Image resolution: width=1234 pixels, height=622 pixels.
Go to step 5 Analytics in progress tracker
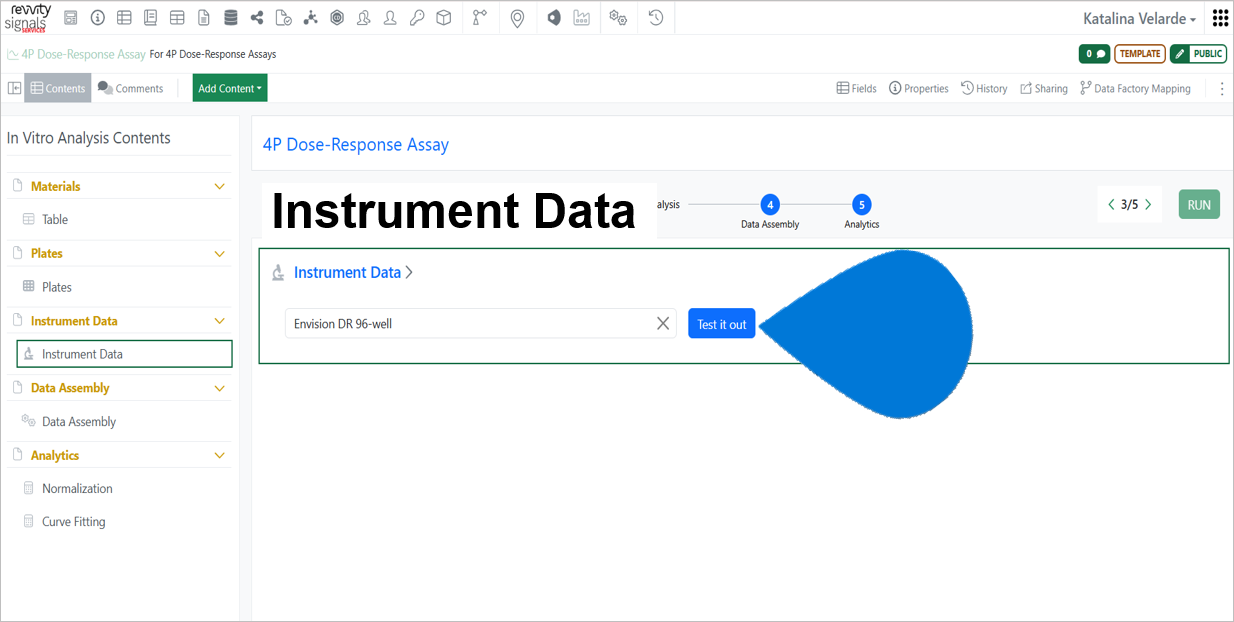(x=861, y=205)
